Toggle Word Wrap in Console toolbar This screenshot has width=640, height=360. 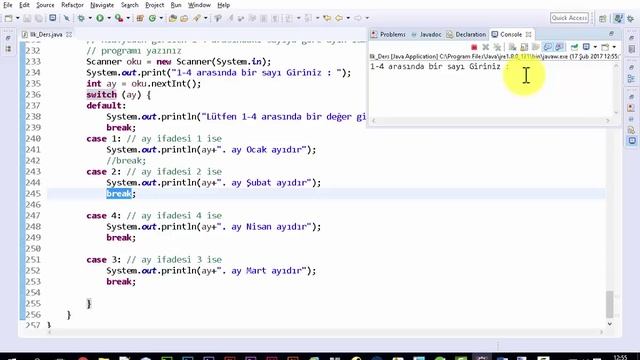coord(536,47)
